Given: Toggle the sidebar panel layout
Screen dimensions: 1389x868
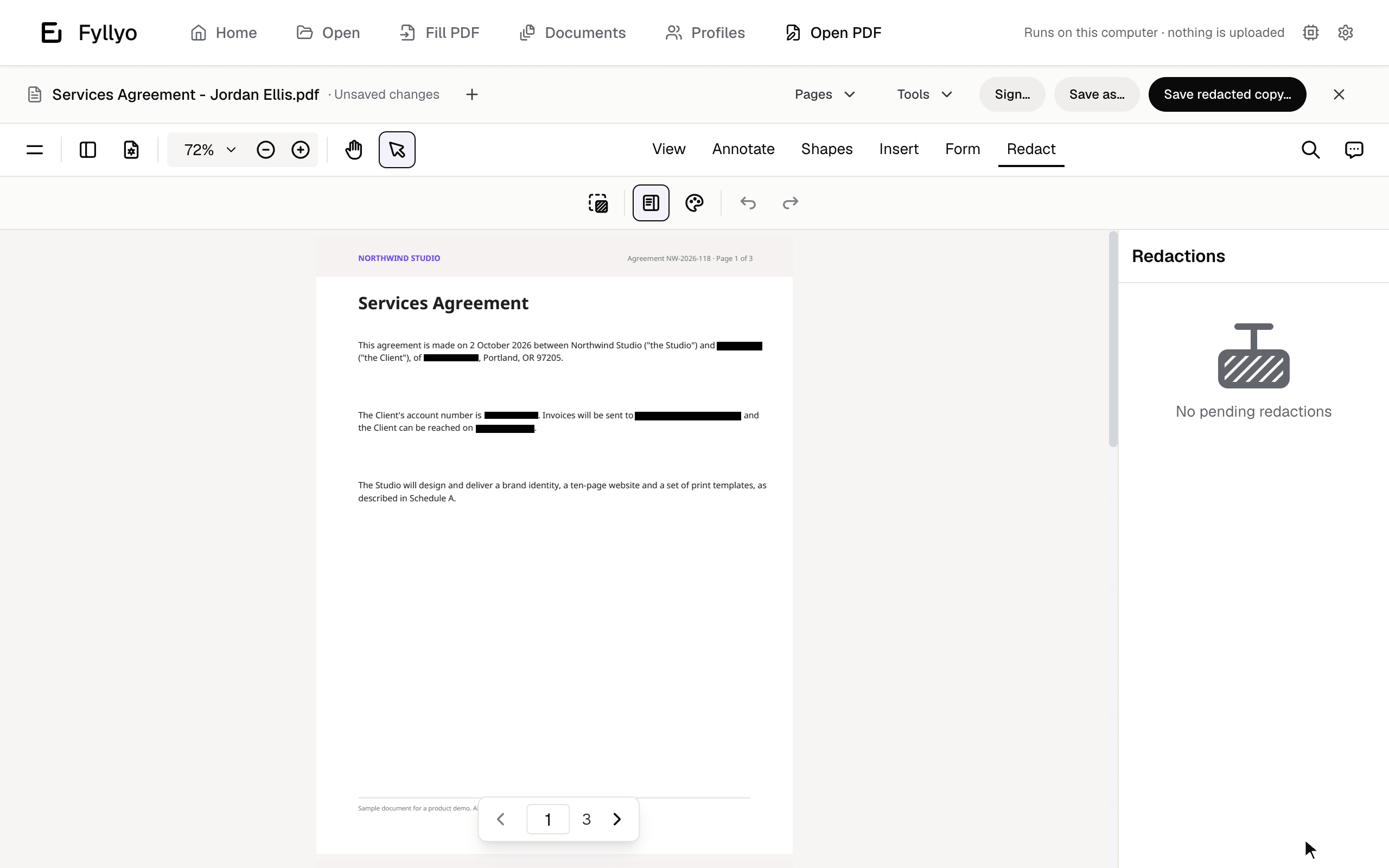Looking at the screenshot, I should tap(87, 150).
